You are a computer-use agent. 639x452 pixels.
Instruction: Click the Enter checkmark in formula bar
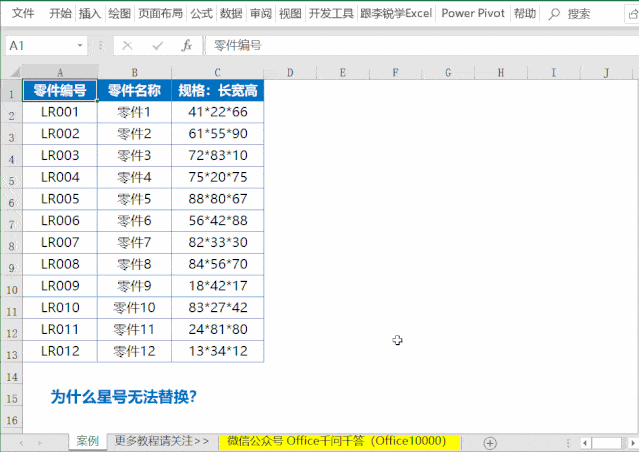157,46
